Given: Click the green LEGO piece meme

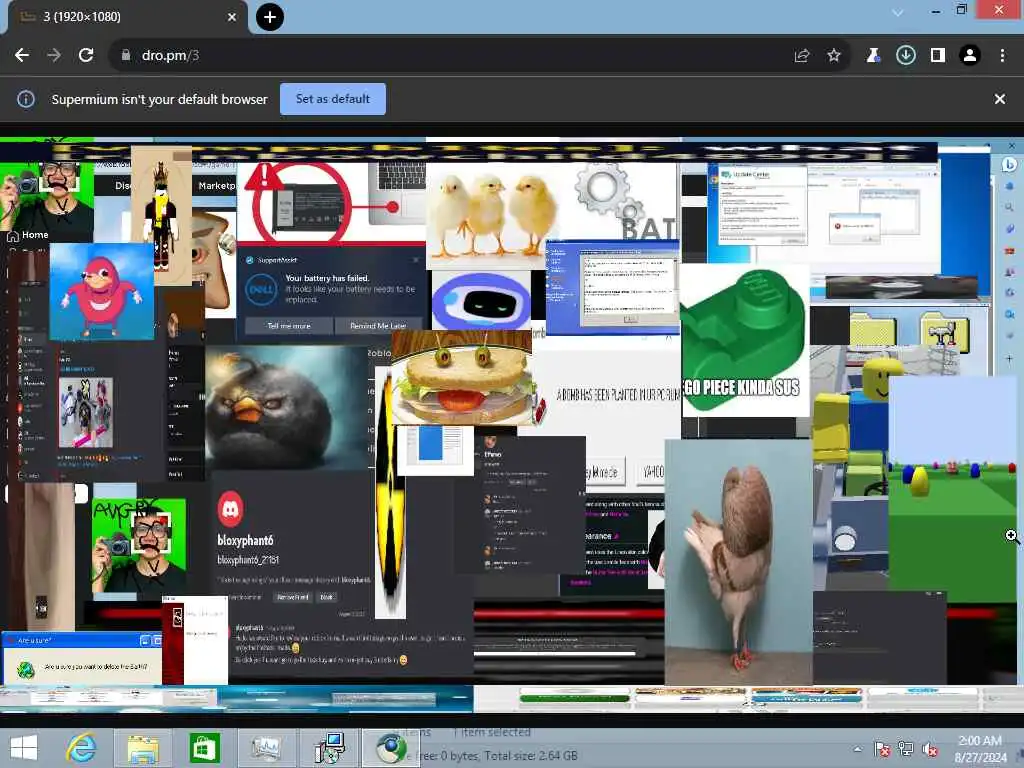Looking at the screenshot, I should coord(744,340).
